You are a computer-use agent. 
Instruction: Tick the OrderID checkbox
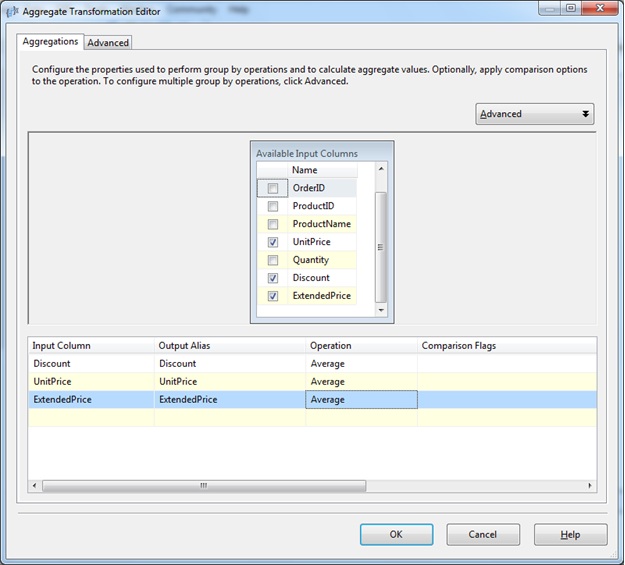273,188
